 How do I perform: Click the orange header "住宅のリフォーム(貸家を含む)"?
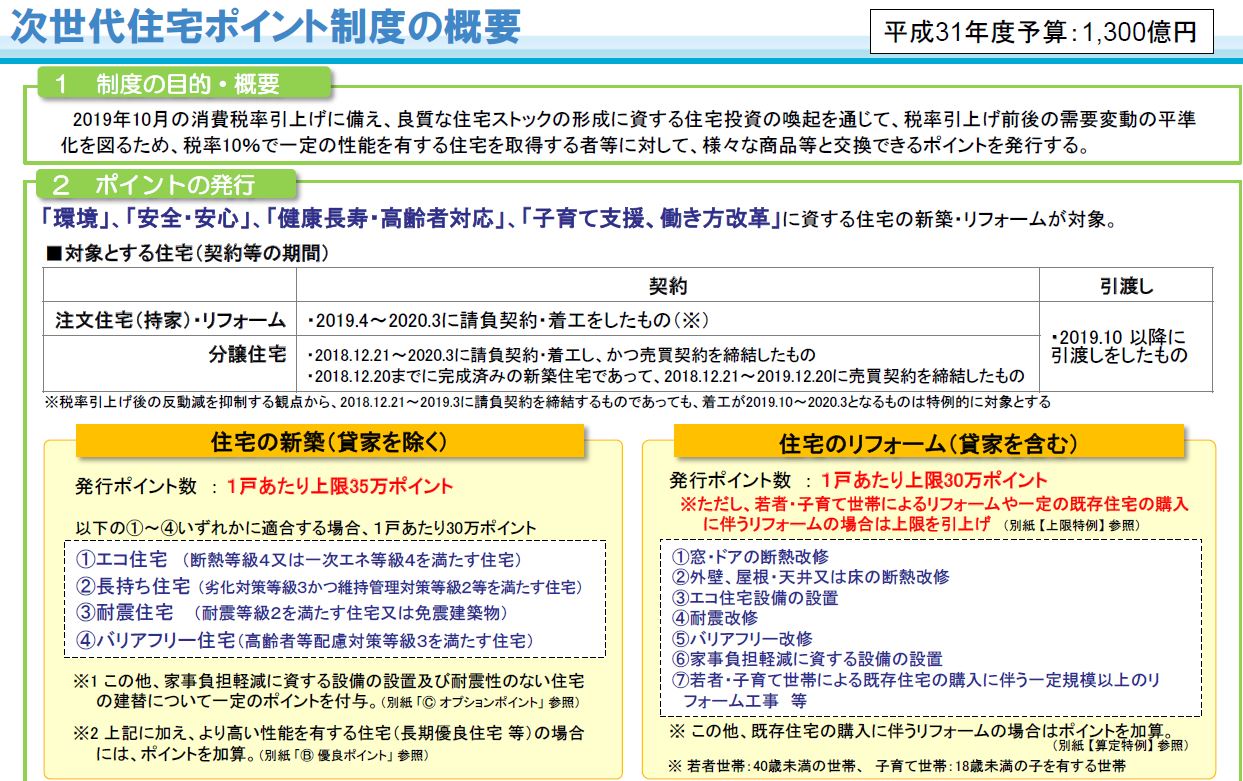click(x=929, y=443)
